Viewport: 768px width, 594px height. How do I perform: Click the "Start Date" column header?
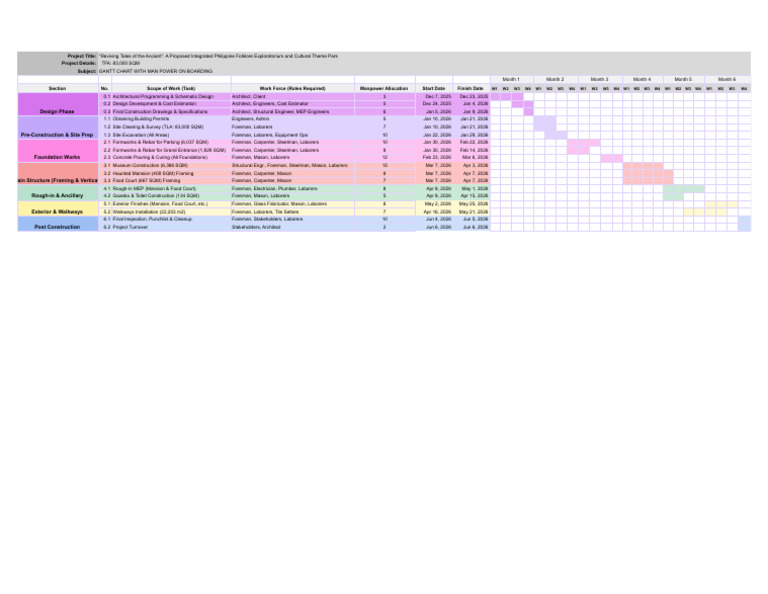[x=434, y=88]
